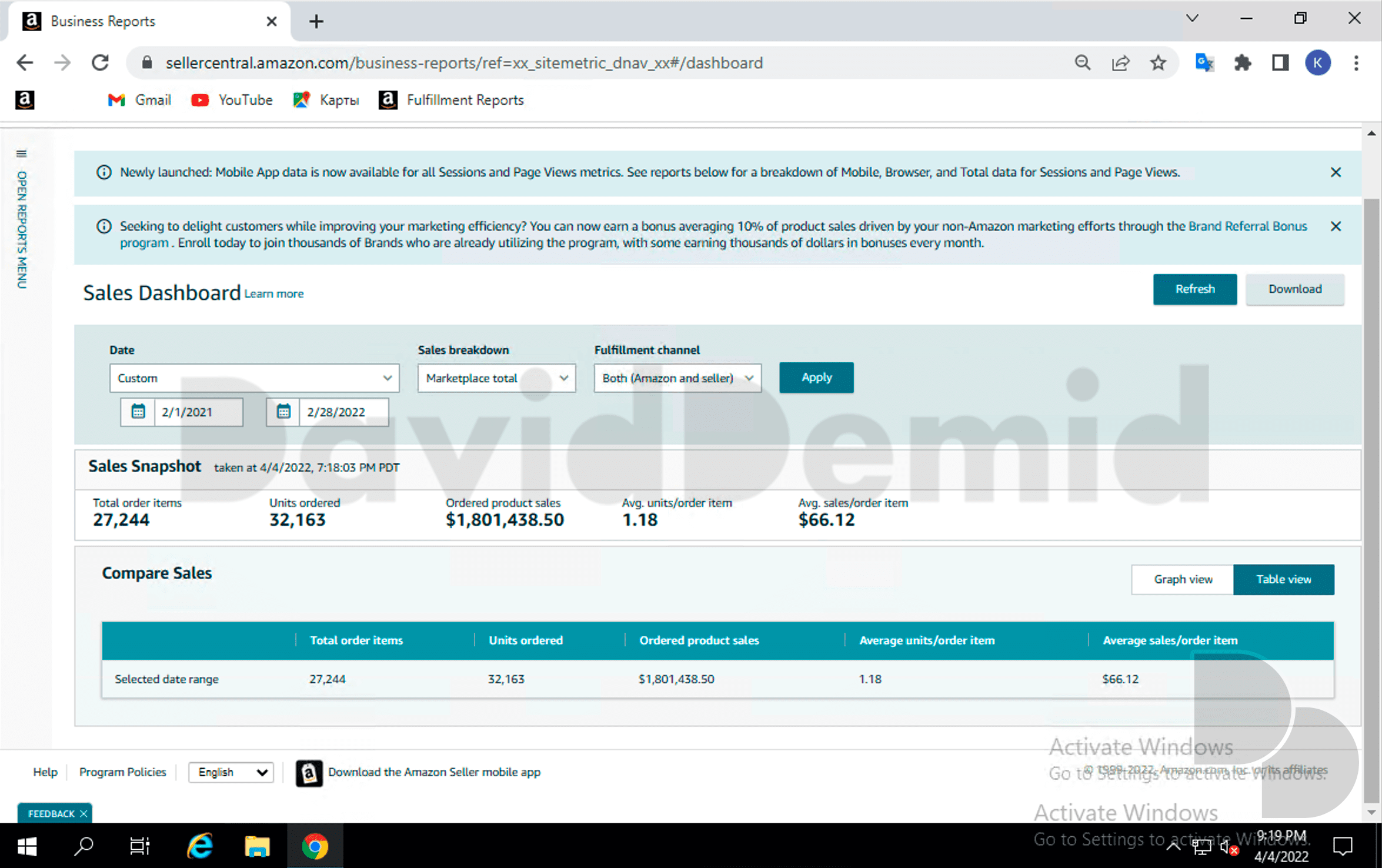Download the sales dashboard report
The height and width of the screenshot is (868, 1382).
(1295, 289)
